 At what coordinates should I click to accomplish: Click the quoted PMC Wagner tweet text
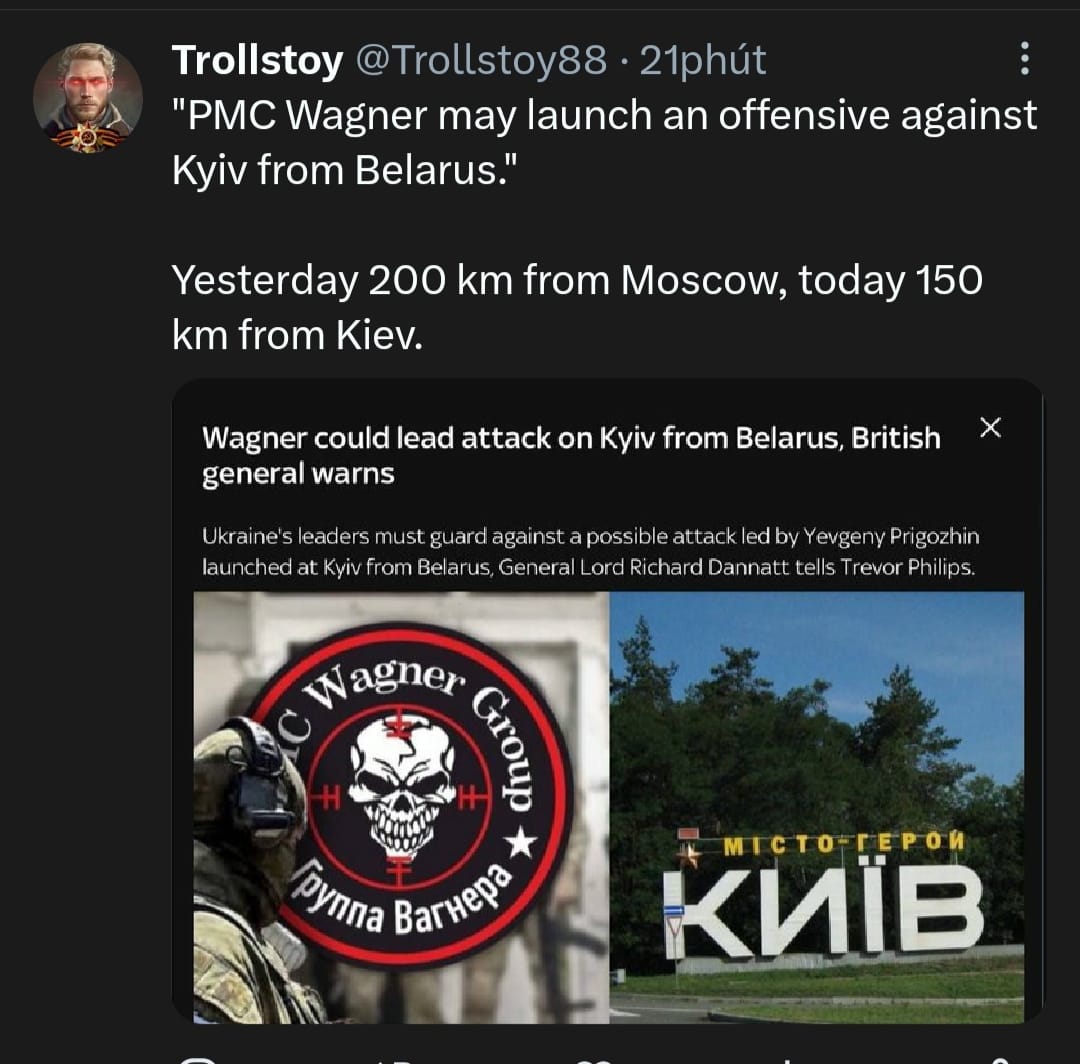pos(604,142)
